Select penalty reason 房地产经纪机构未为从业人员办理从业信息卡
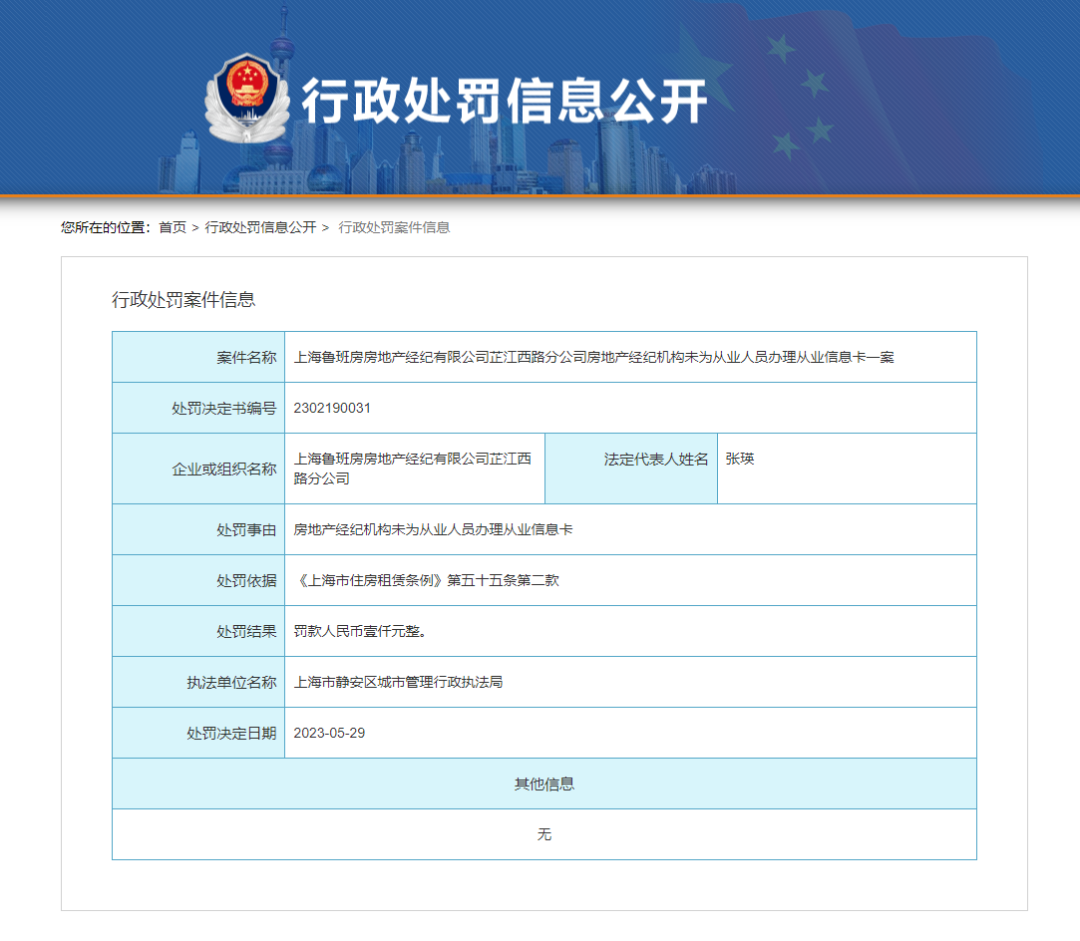Screen dimensions: 1080x941 [433, 529]
